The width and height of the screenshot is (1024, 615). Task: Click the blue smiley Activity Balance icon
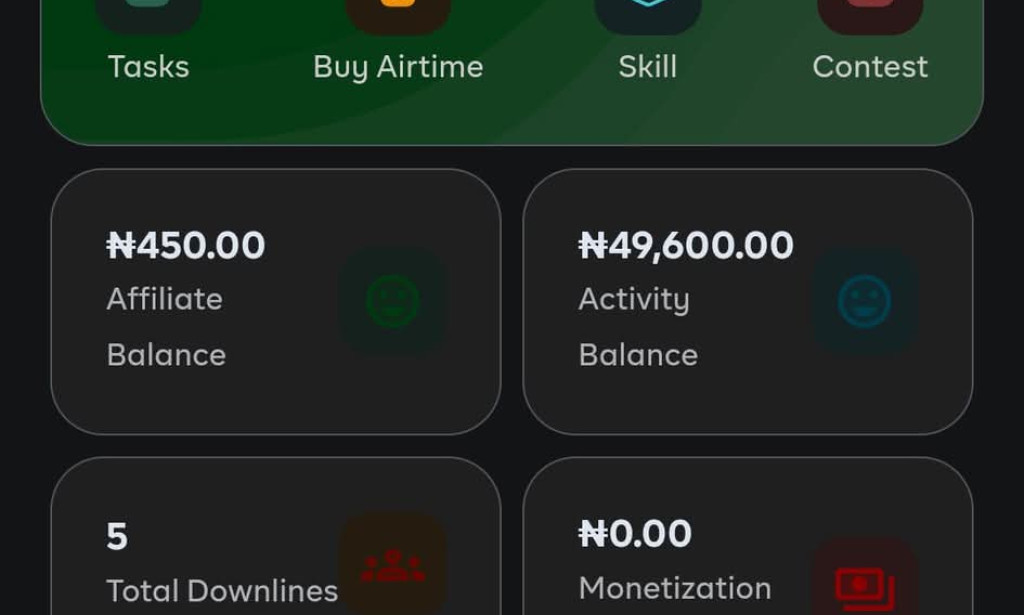[865, 300]
